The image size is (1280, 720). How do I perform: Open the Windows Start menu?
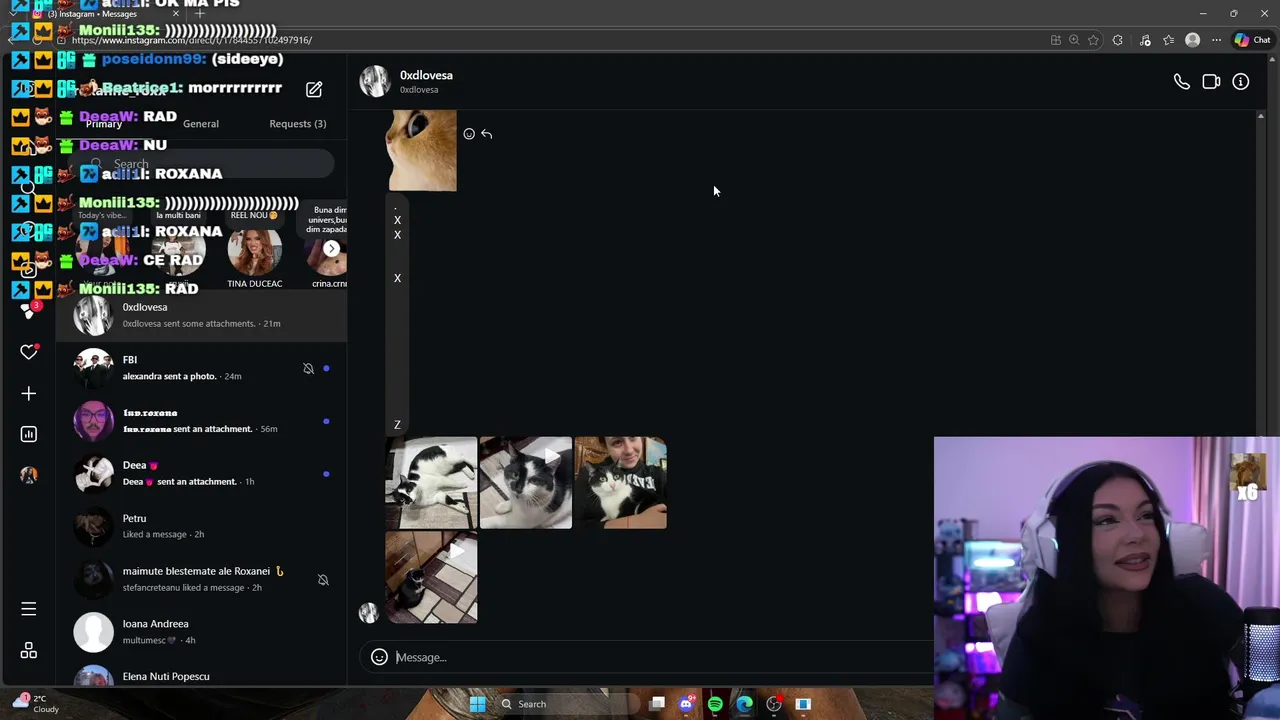click(478, 704)
